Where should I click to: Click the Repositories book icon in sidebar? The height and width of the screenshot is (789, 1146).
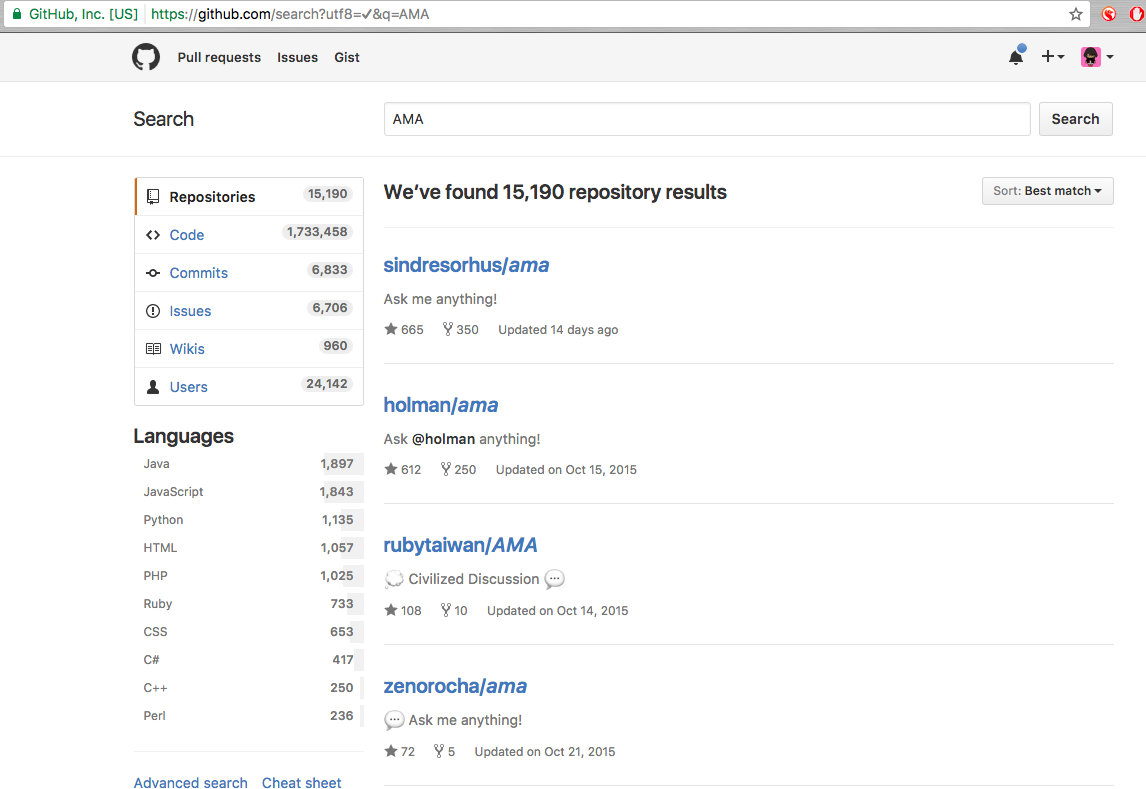pos(153,197)
